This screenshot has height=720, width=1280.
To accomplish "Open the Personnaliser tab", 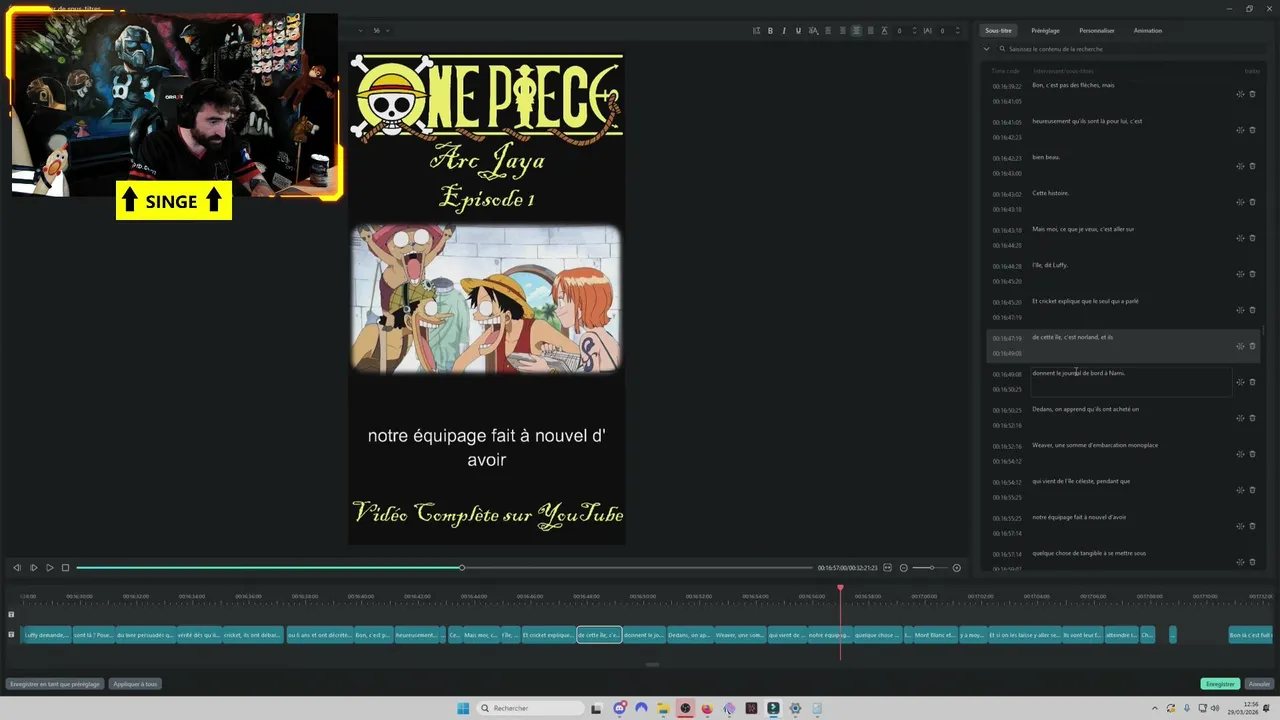I will point(1097,31).
